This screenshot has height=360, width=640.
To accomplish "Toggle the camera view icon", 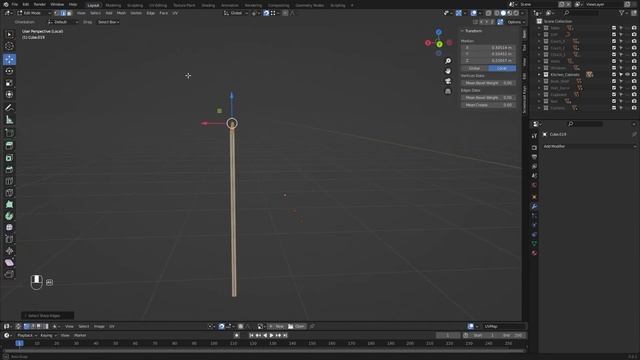I will pos(448,81).
